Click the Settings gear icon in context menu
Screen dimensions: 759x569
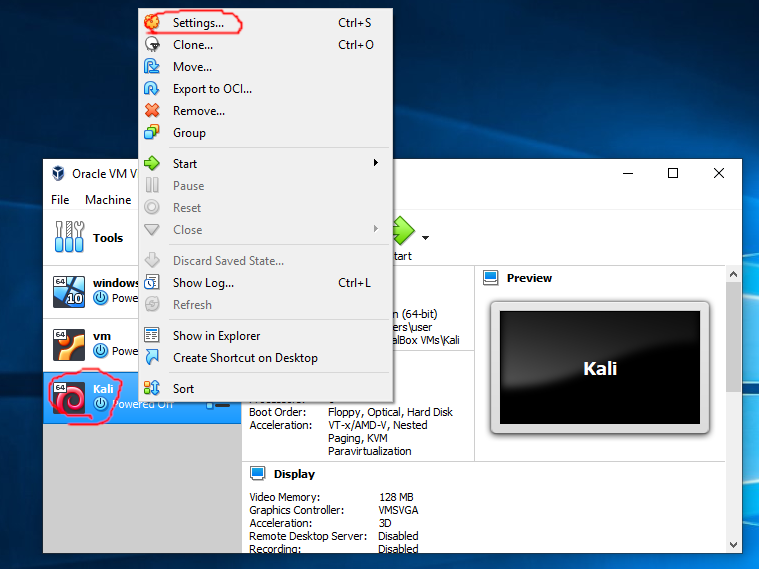[x=152, y=22]
